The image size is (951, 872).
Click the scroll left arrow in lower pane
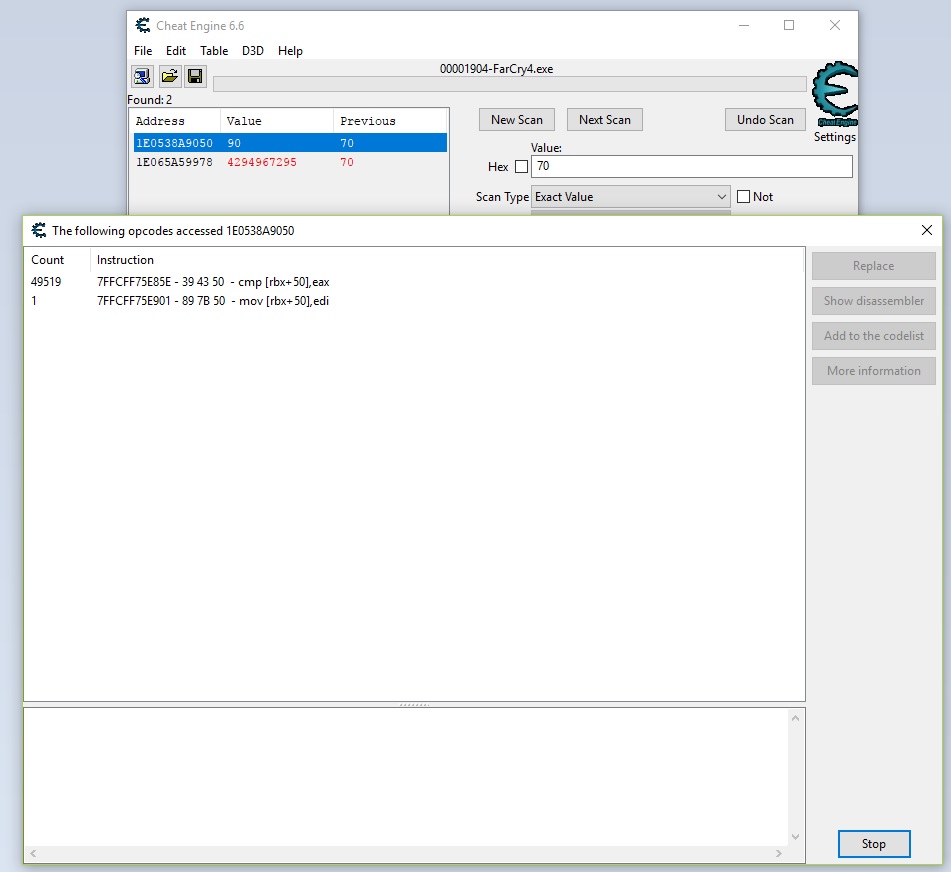coord(33,853)
